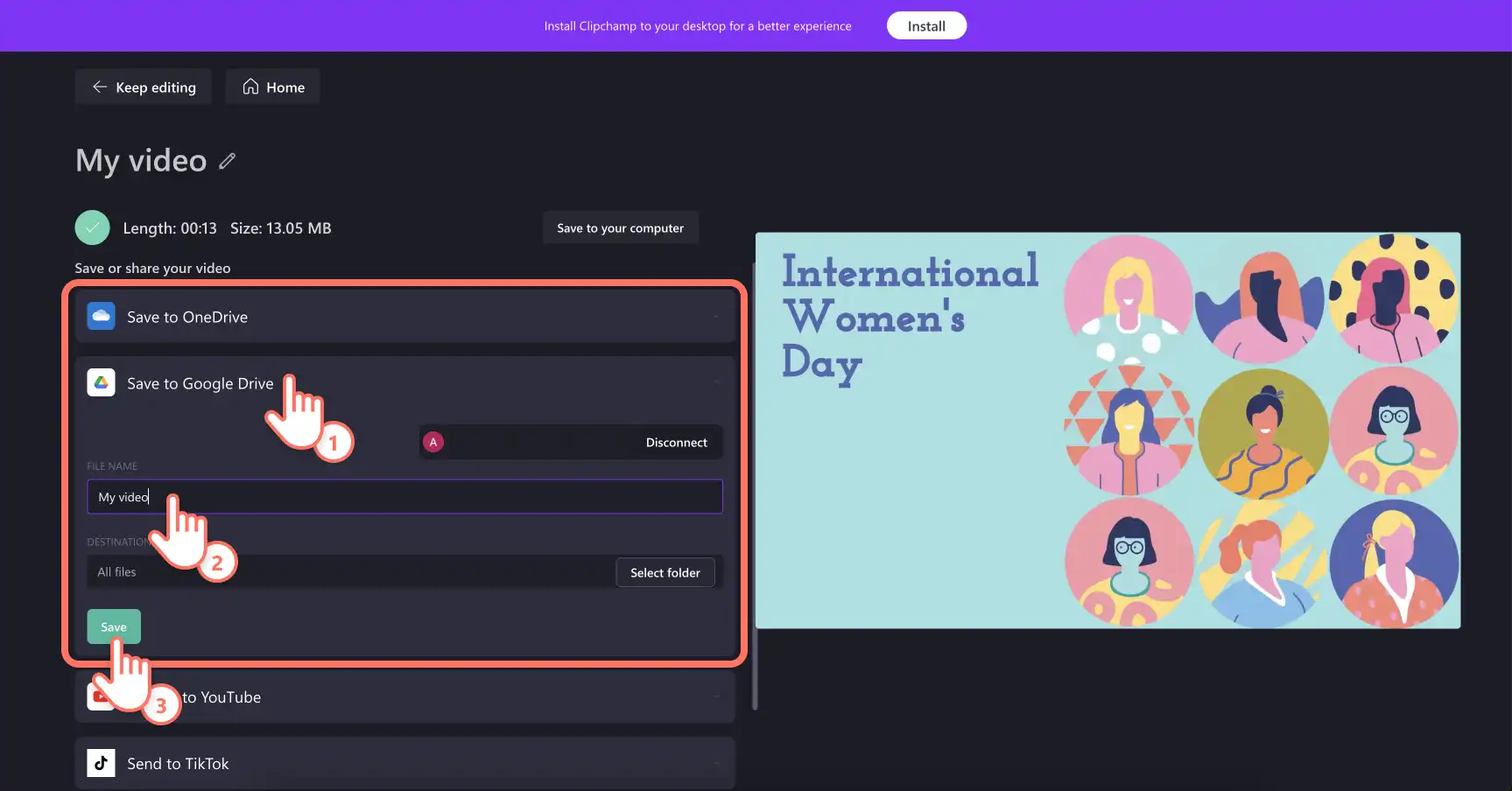Screen dimensions: 1512x791
Task: Click the OneDrive cloud icon
Action: pos(102,316)
